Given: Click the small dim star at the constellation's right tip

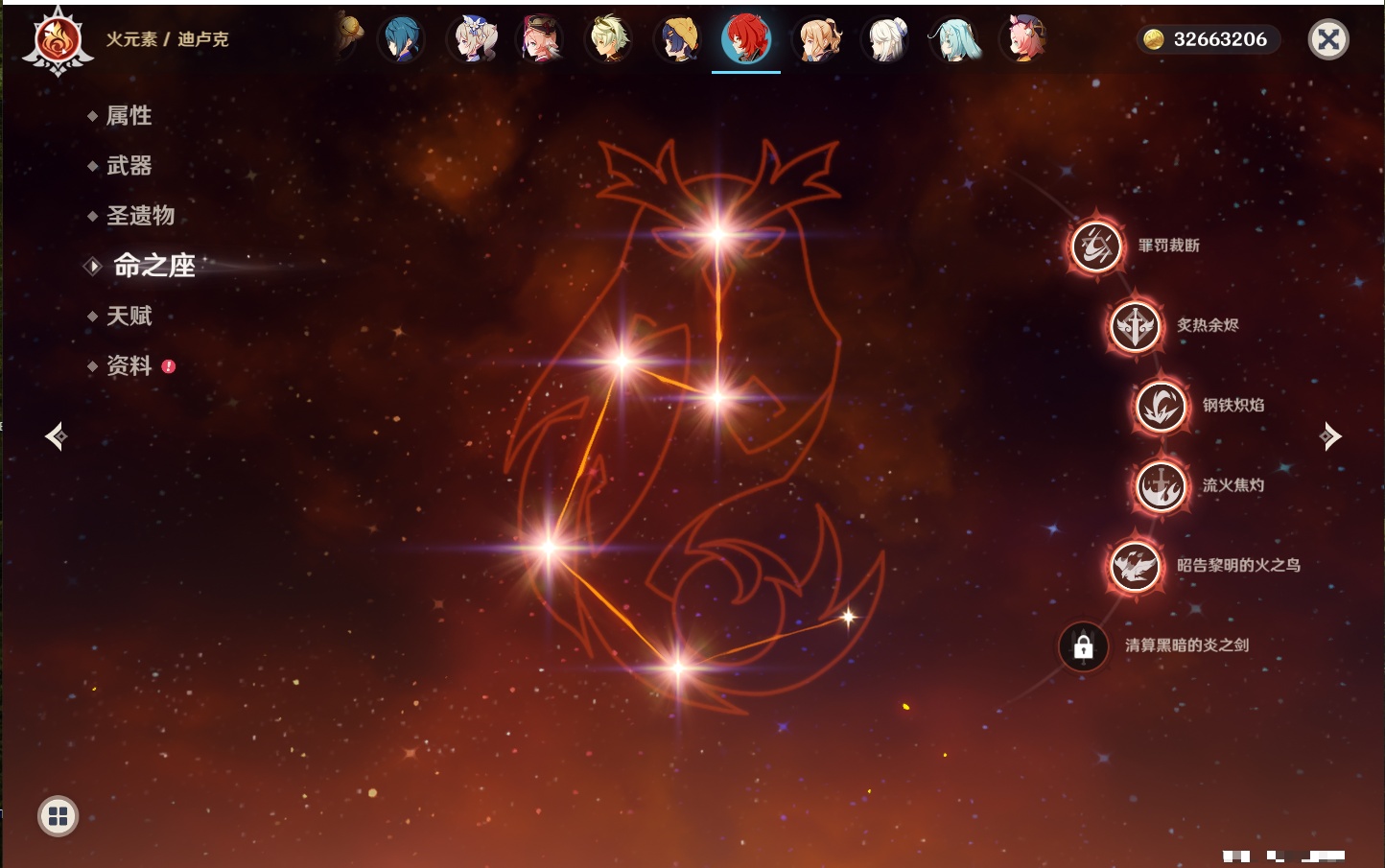Looking at the screenshot, I should point(848,617).
